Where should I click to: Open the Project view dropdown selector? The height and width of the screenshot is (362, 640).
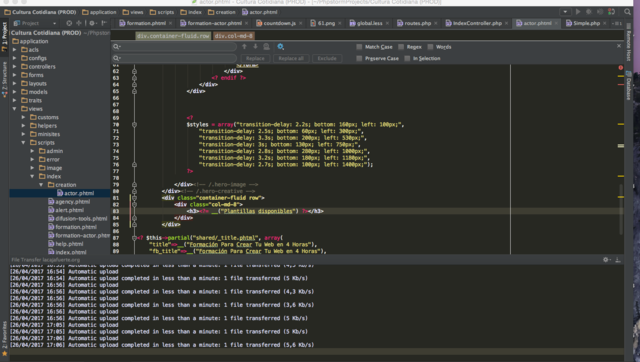pyautogui.click(x=35, y=23)
